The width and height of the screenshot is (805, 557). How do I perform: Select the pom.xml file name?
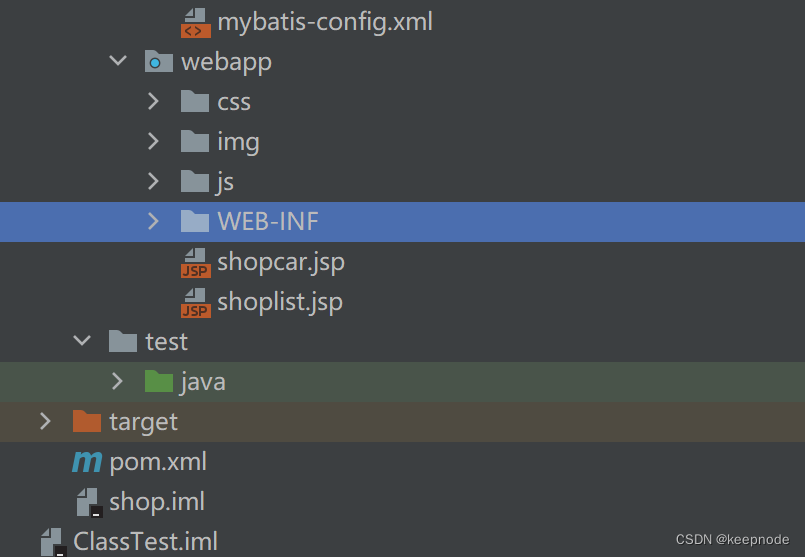(x=158, y=462)
